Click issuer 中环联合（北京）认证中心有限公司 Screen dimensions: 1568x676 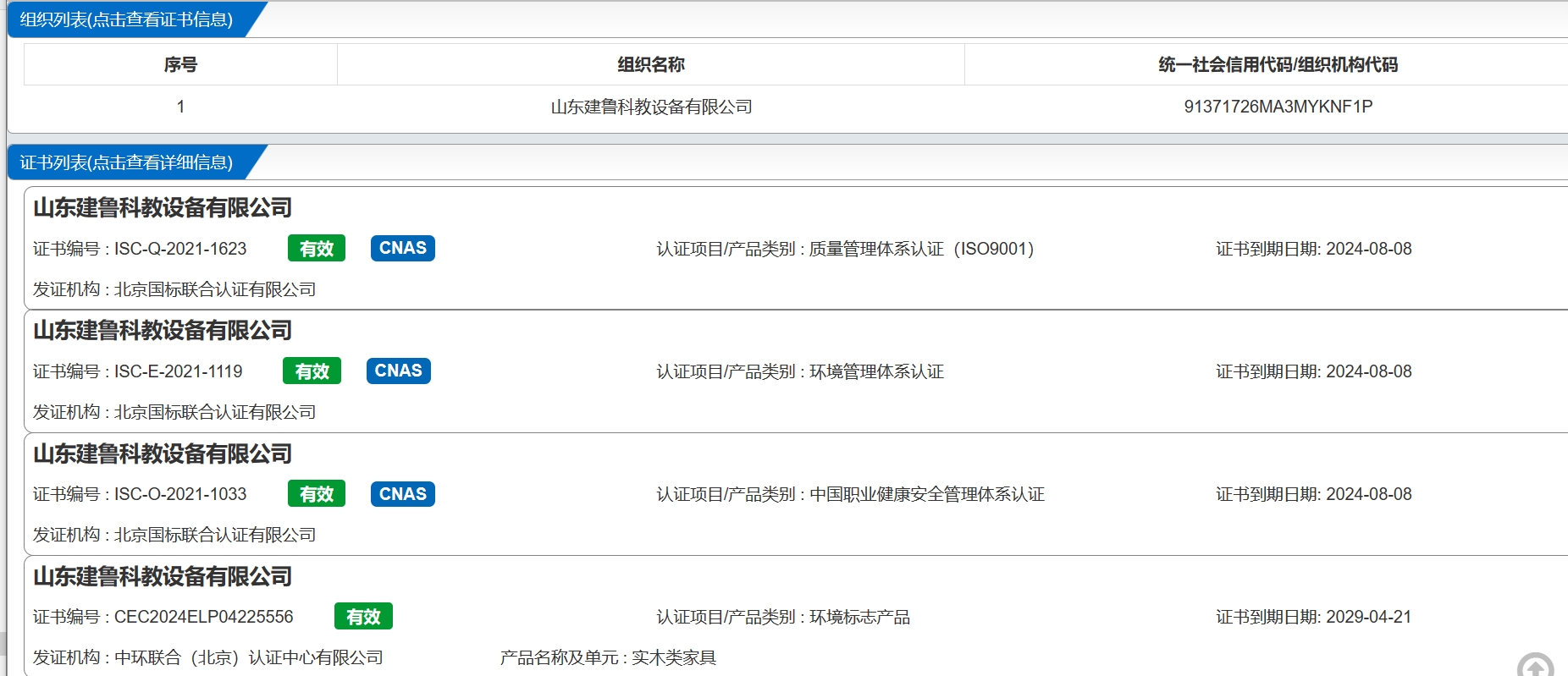(x=248, y=657)
